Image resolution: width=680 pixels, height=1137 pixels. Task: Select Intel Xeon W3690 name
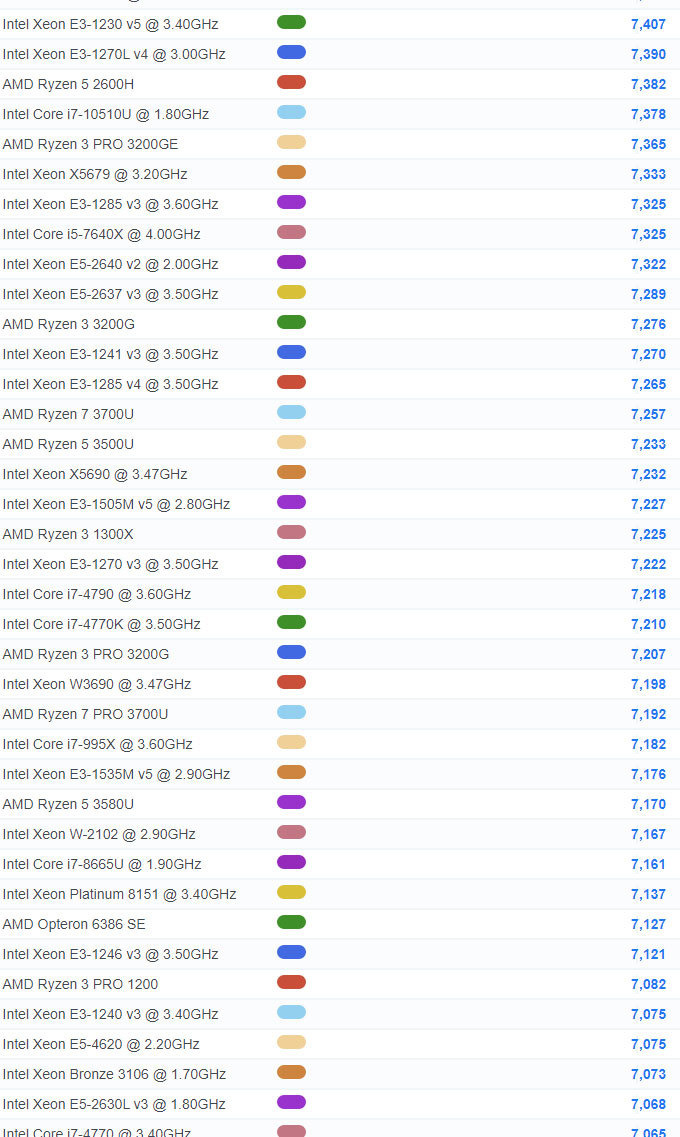96,684
